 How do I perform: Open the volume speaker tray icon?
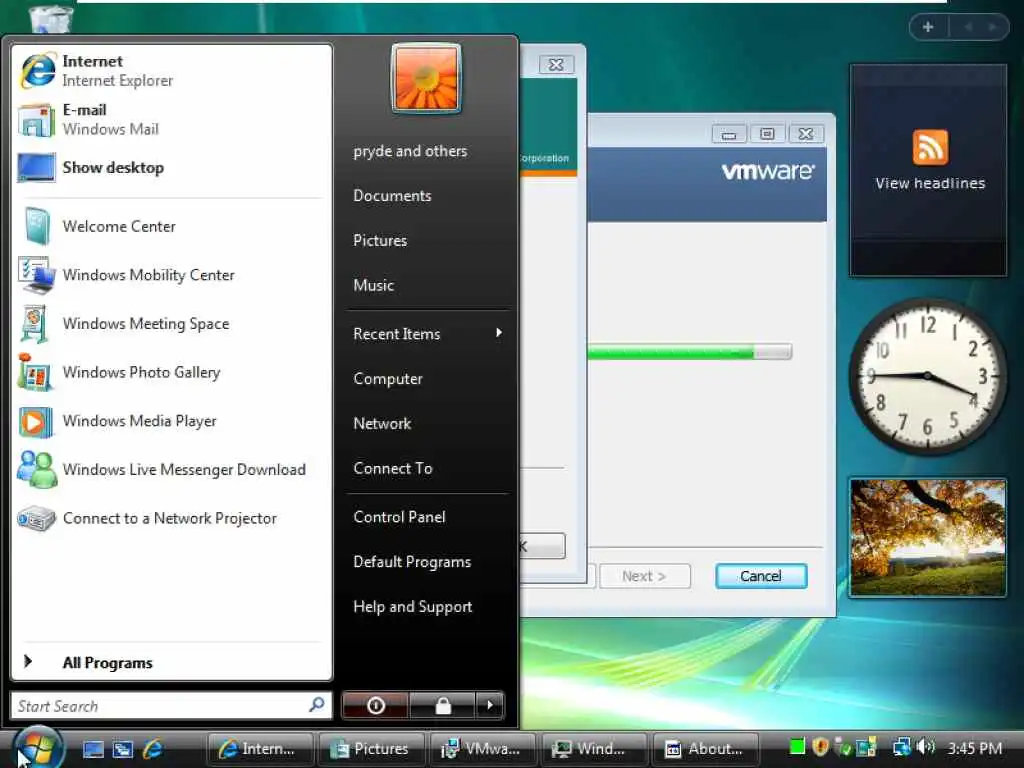(925, 746)
